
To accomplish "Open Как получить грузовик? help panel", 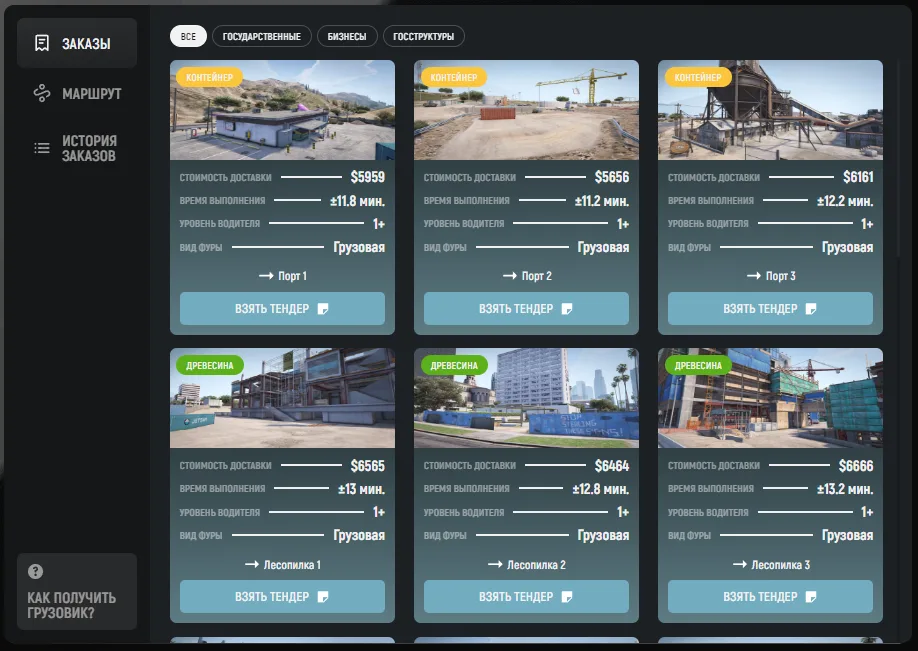I will (x=77, y=591).
